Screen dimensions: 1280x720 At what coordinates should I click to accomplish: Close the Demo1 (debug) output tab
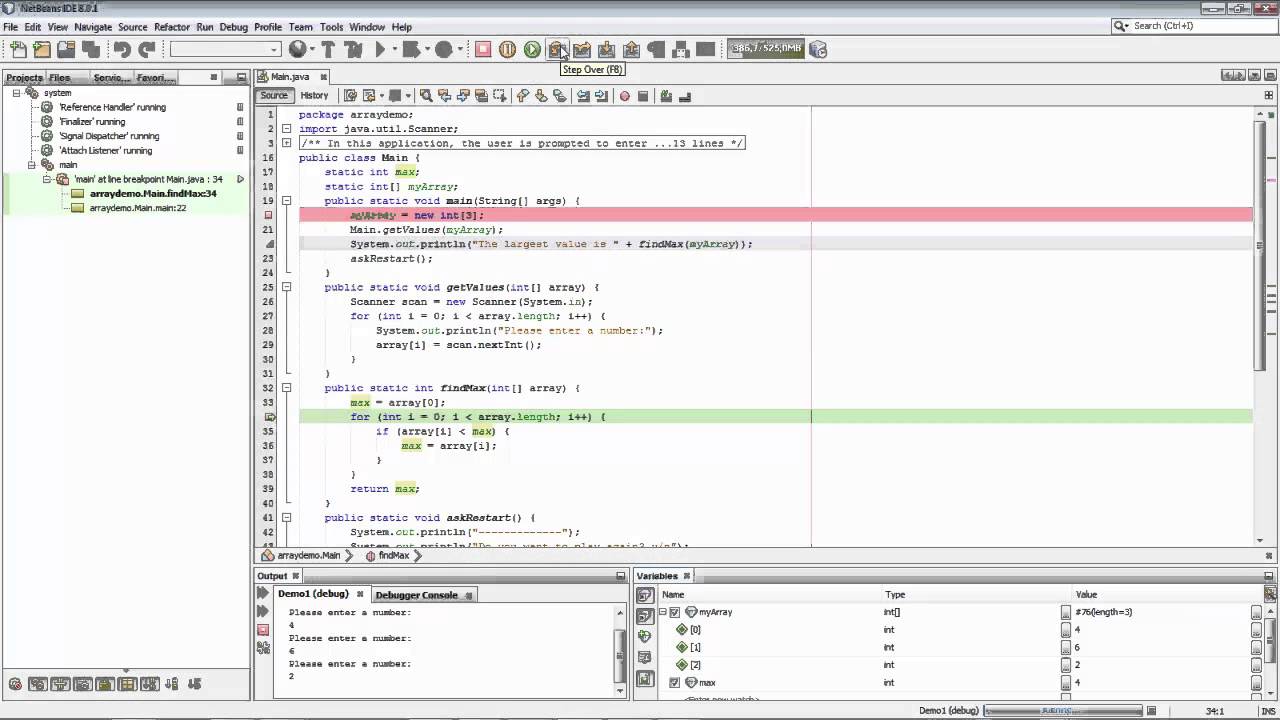360,595
